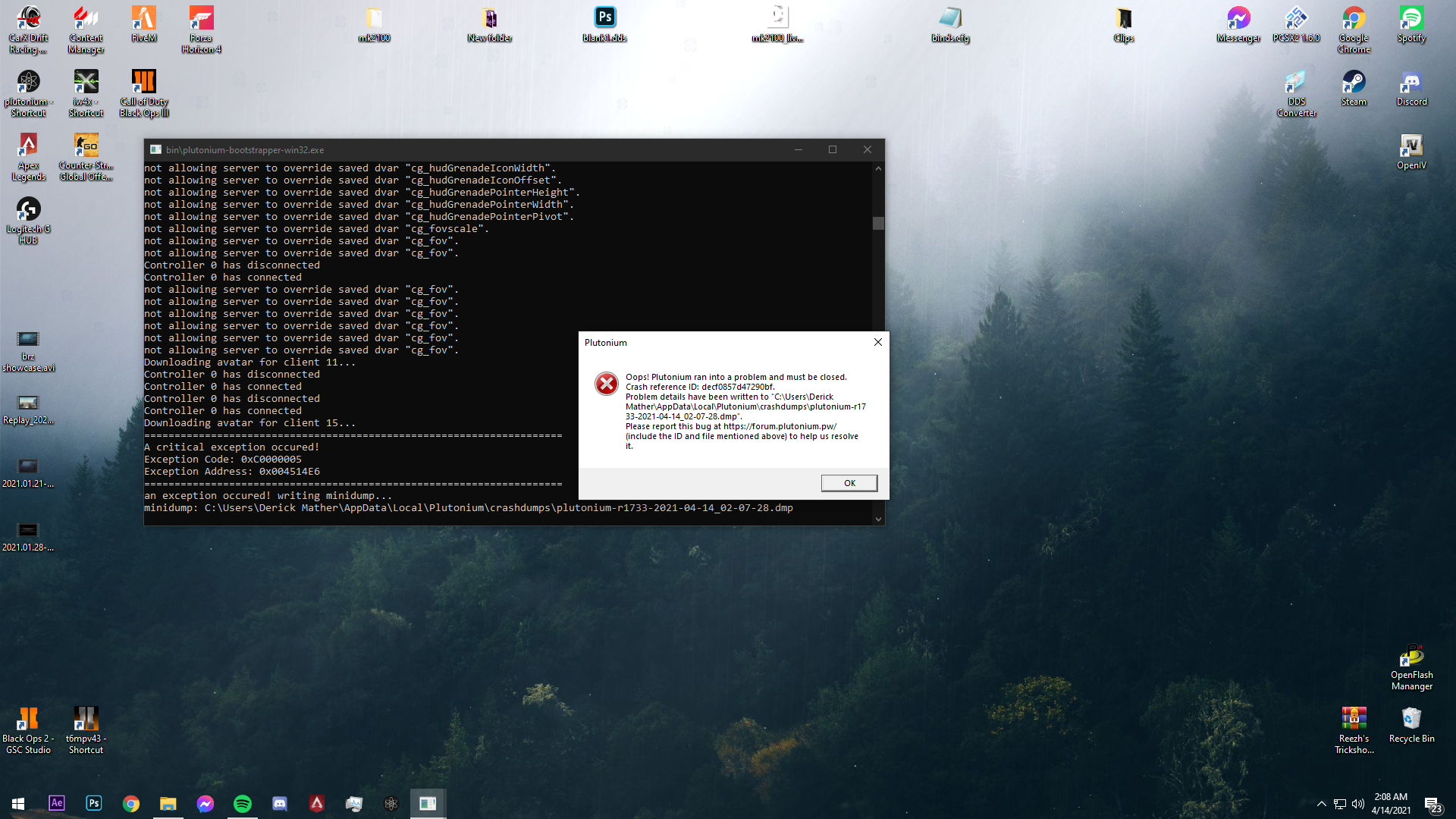Select the Forza Horizon 4 desktop icon
Viewport: 1456px width, 819px height.
[201, 30]
